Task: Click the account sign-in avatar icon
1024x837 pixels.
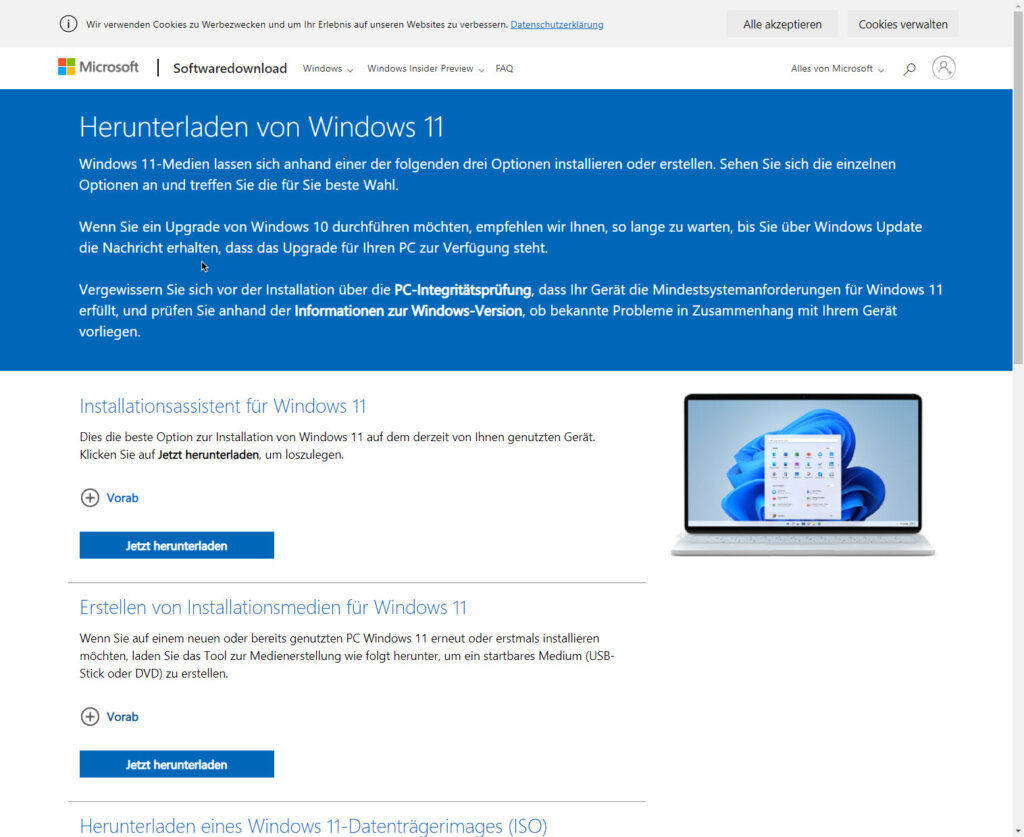Action: point(944,68)
